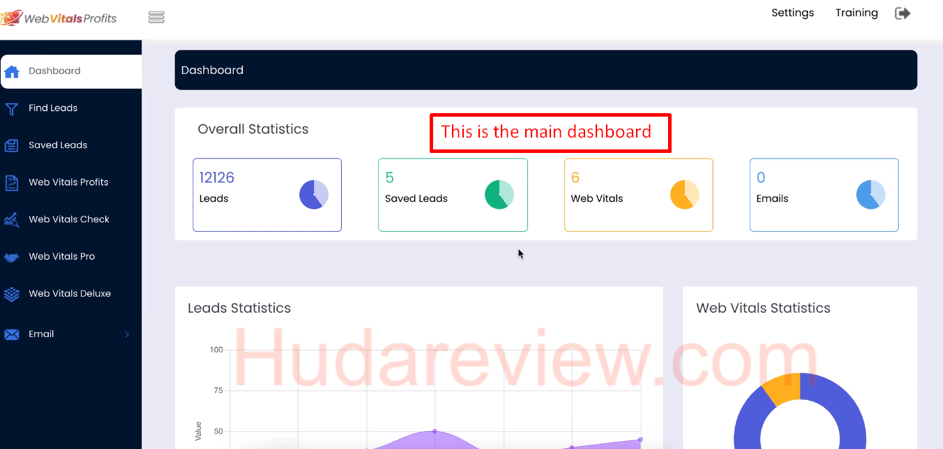This screenshot has height=449, width=943.
Task: Click the Leads Statistics heading
Action: (239, 308)
